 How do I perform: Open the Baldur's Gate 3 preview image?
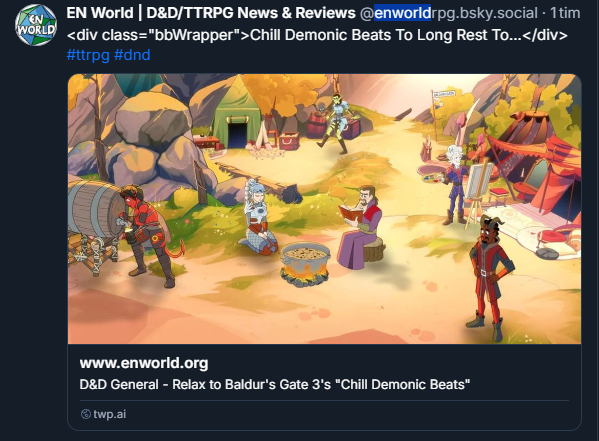point(324,209)
